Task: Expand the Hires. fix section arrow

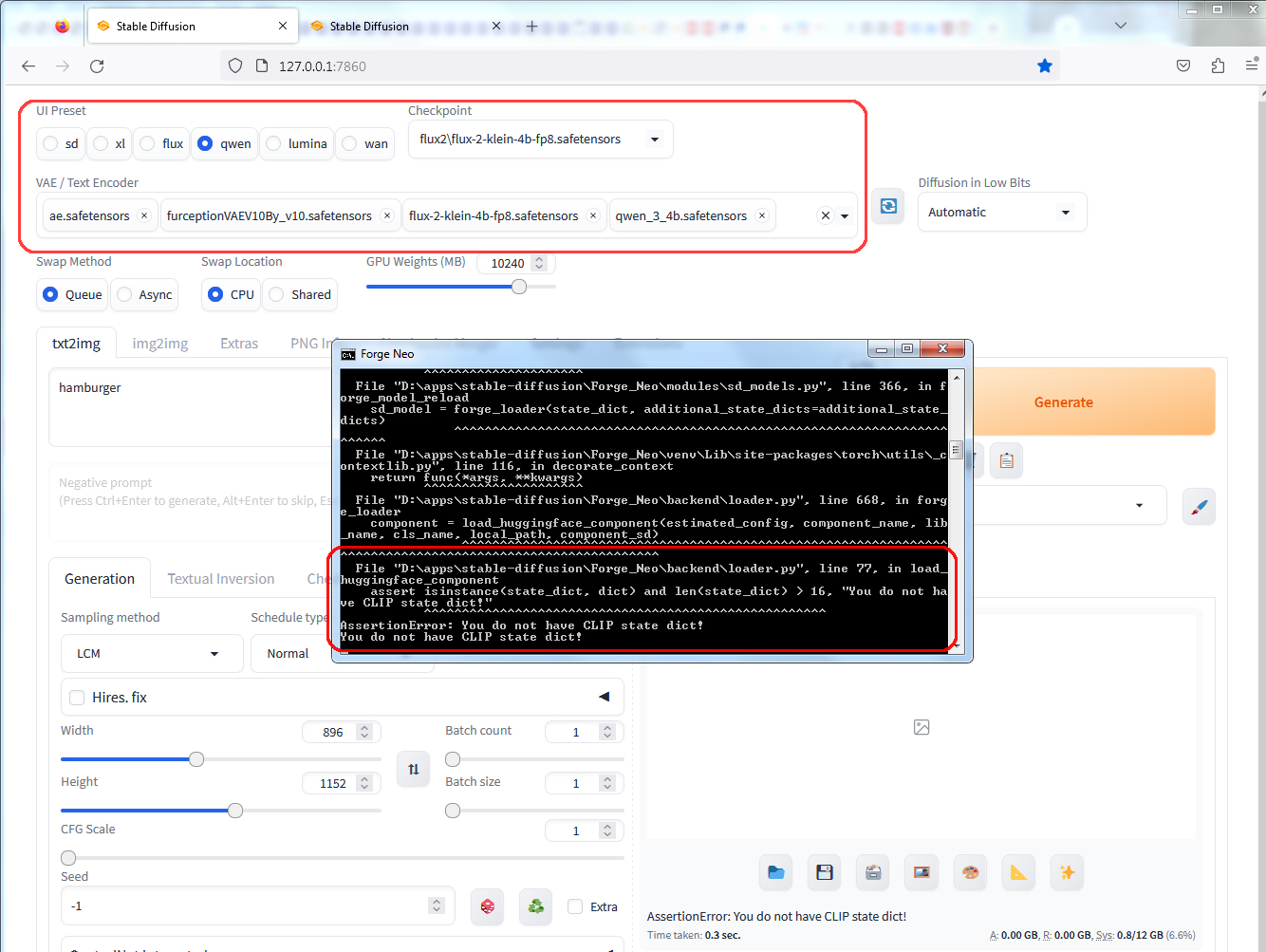Action: click(604, 697)
